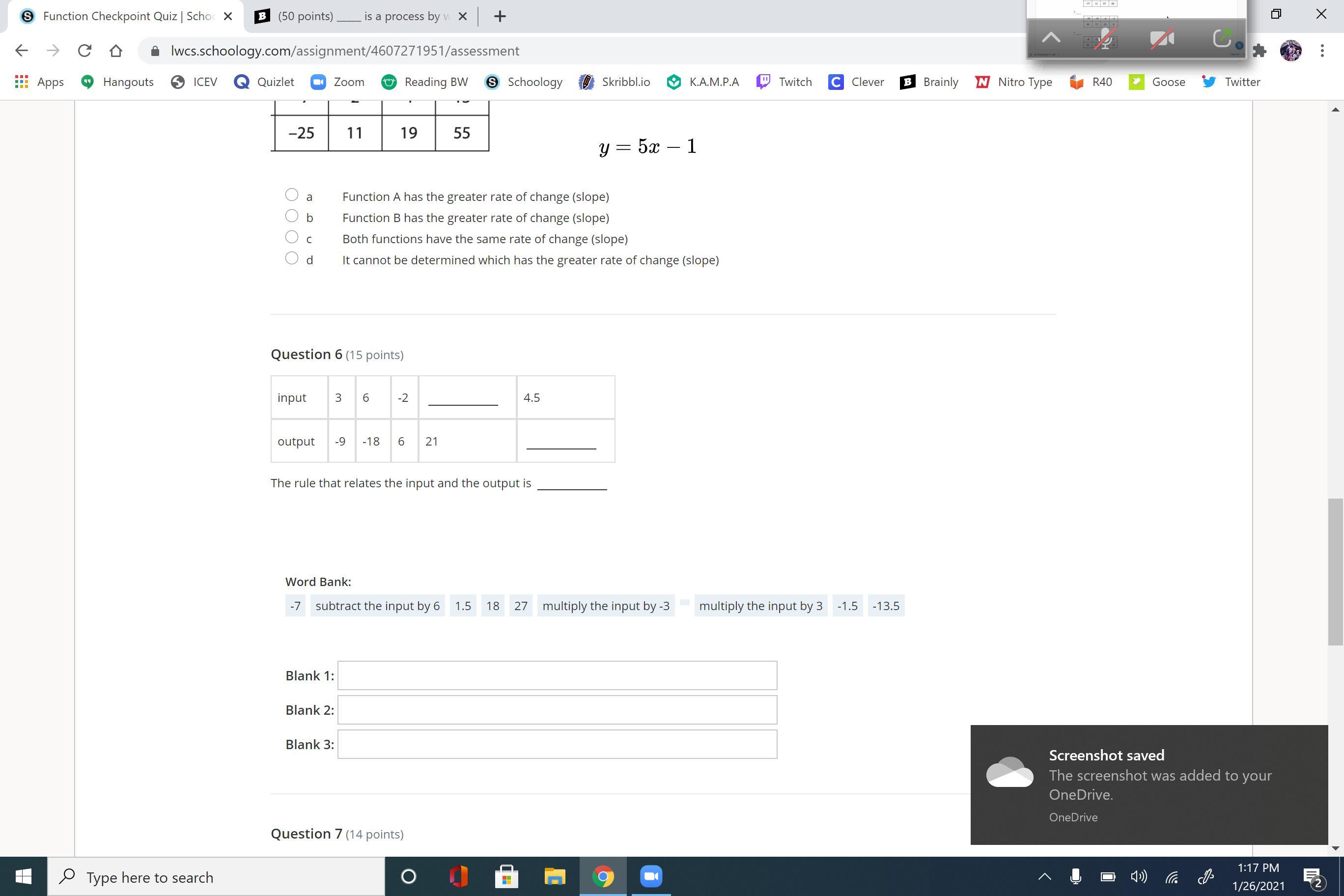
Task: Click the "-13.5" word bank chip
Action: (x=885, y=606)
